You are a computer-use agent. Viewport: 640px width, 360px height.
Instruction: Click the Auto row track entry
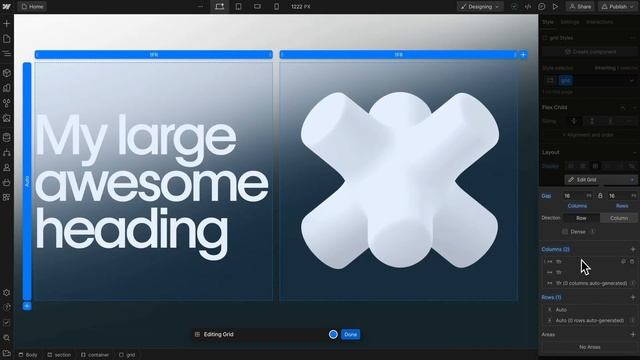tap(590, 309)
